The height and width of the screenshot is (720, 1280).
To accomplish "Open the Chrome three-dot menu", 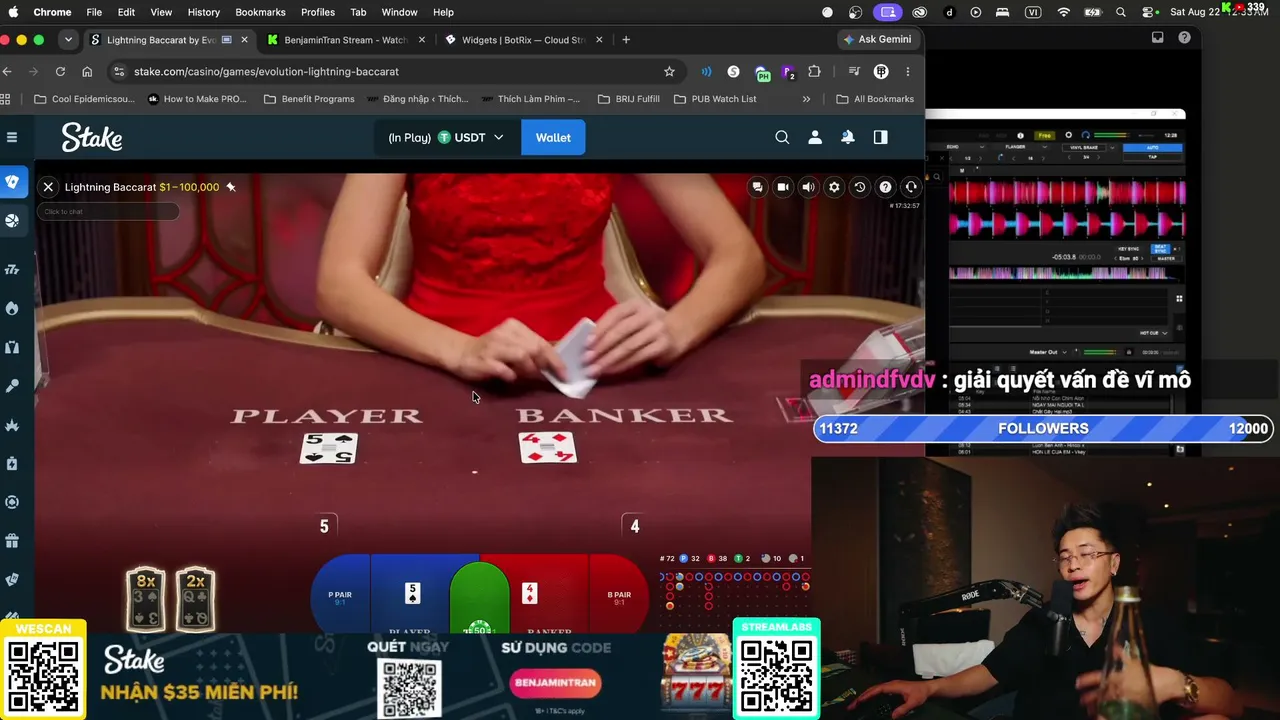I will tap(908, 72).
